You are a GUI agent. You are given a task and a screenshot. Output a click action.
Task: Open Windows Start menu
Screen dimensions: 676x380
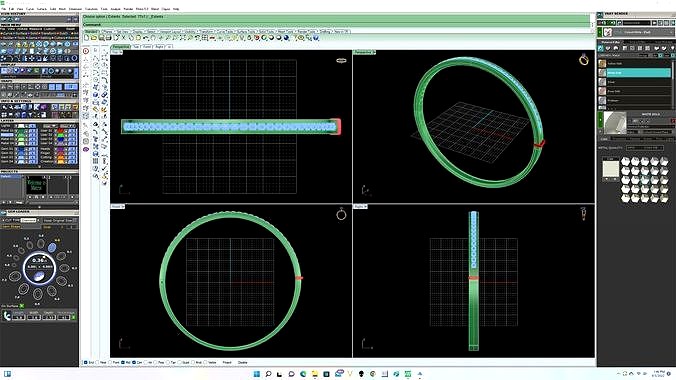(x=257, y=374)
